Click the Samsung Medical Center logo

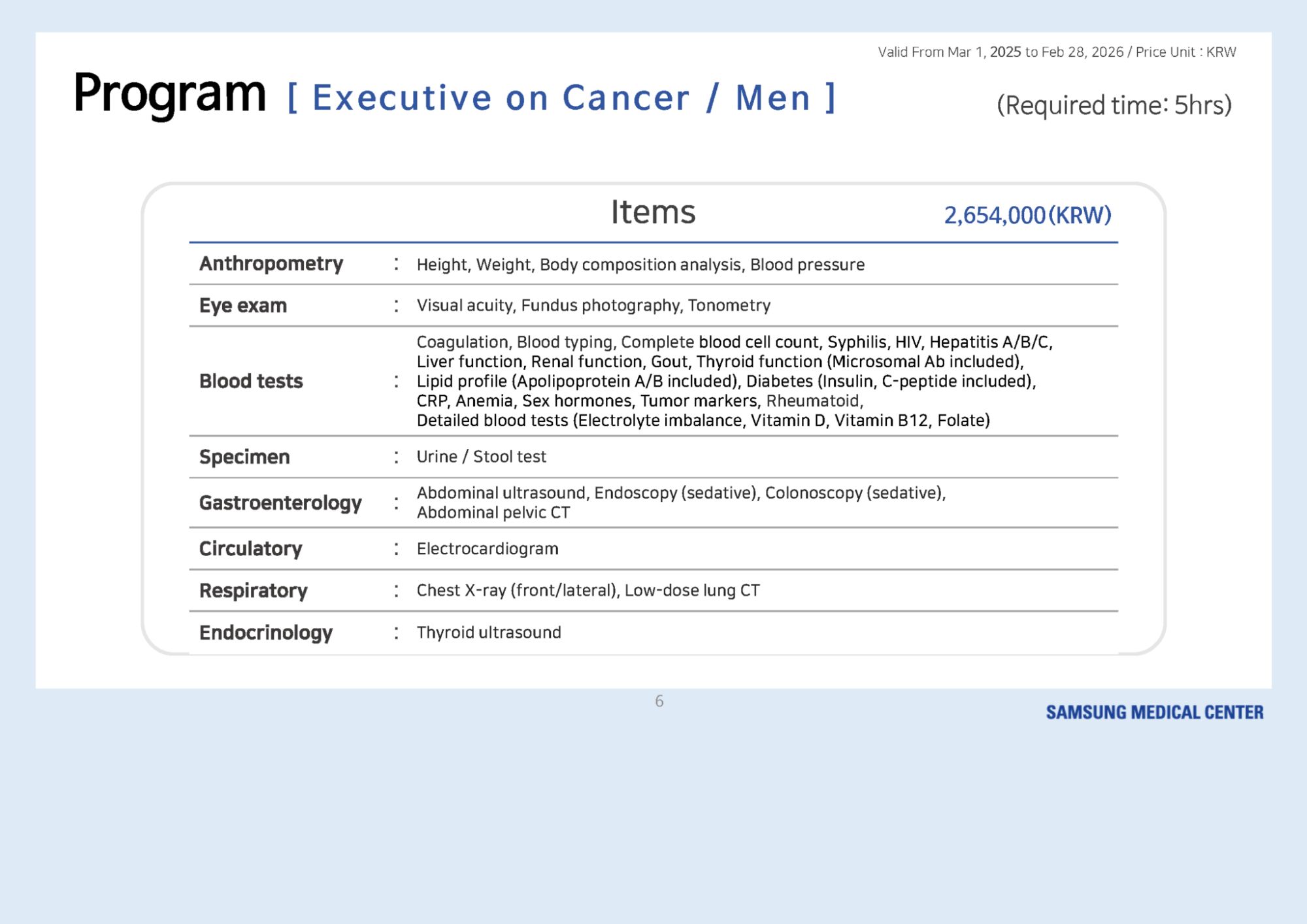click(x=1154, y=712)
